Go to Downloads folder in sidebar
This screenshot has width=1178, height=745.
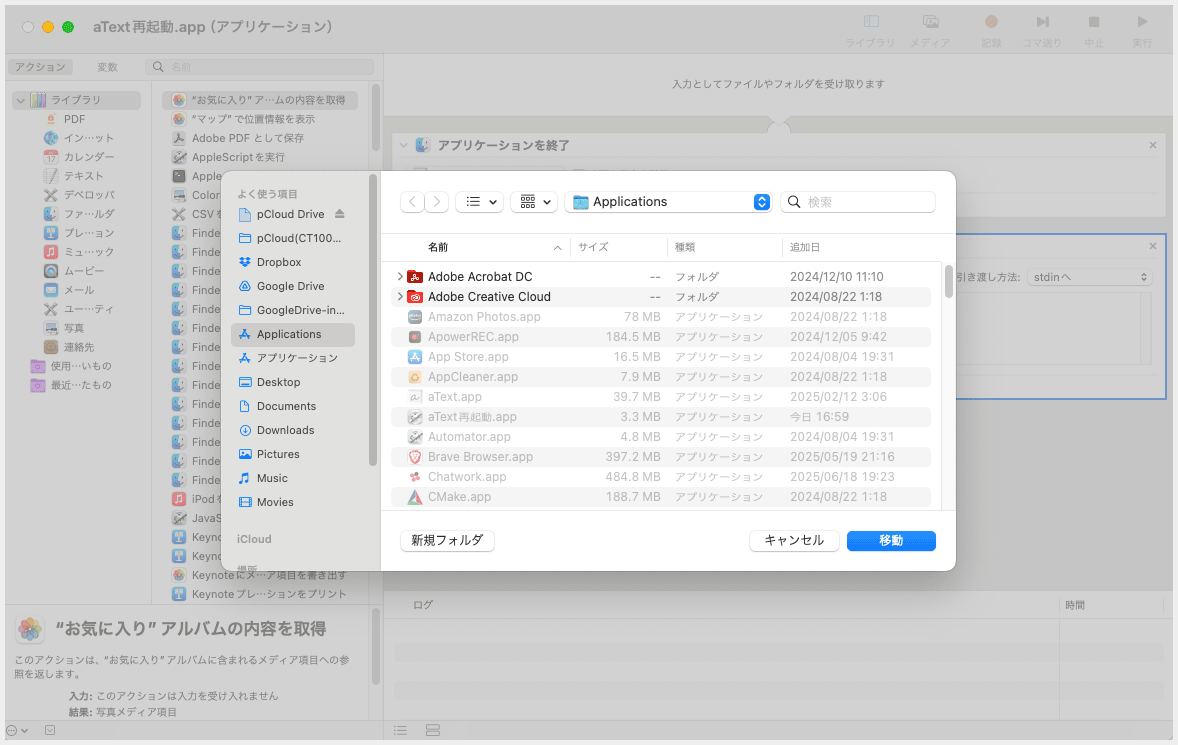click(285, 430)
